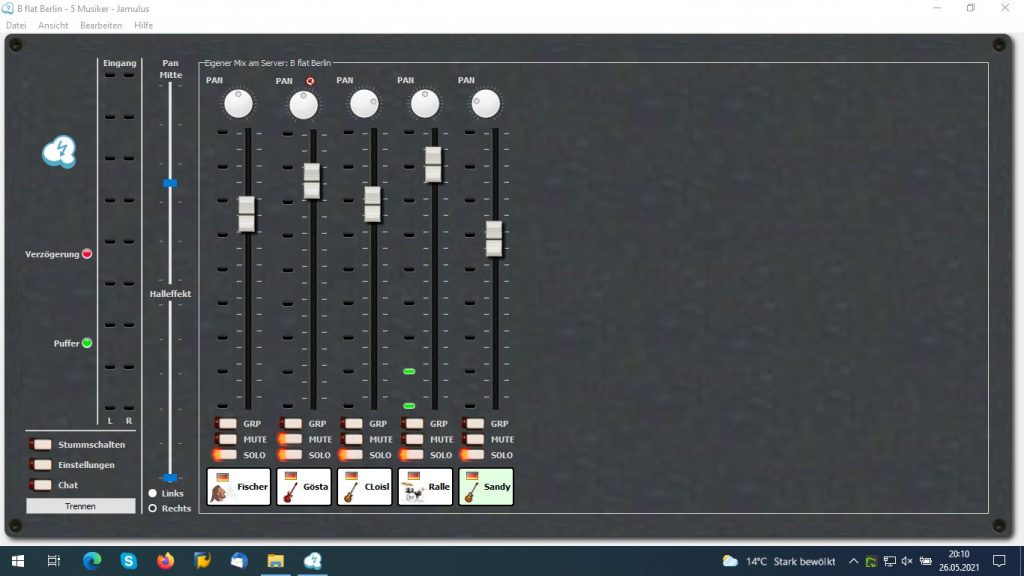This screenshot has height=576, width=1024.
Task: Click Gösta's electric guitar icon
Action: coord(291,491)
